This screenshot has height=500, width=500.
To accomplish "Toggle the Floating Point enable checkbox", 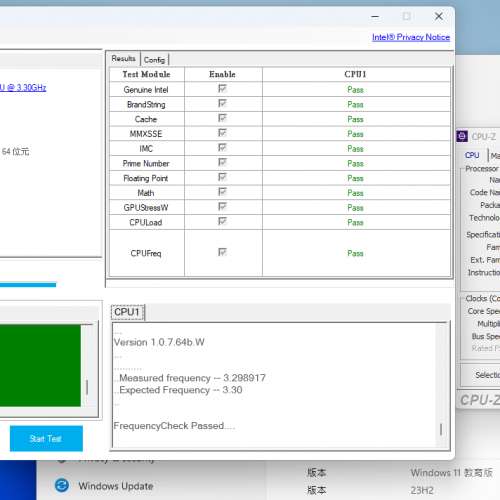I will tap(222, 177).
